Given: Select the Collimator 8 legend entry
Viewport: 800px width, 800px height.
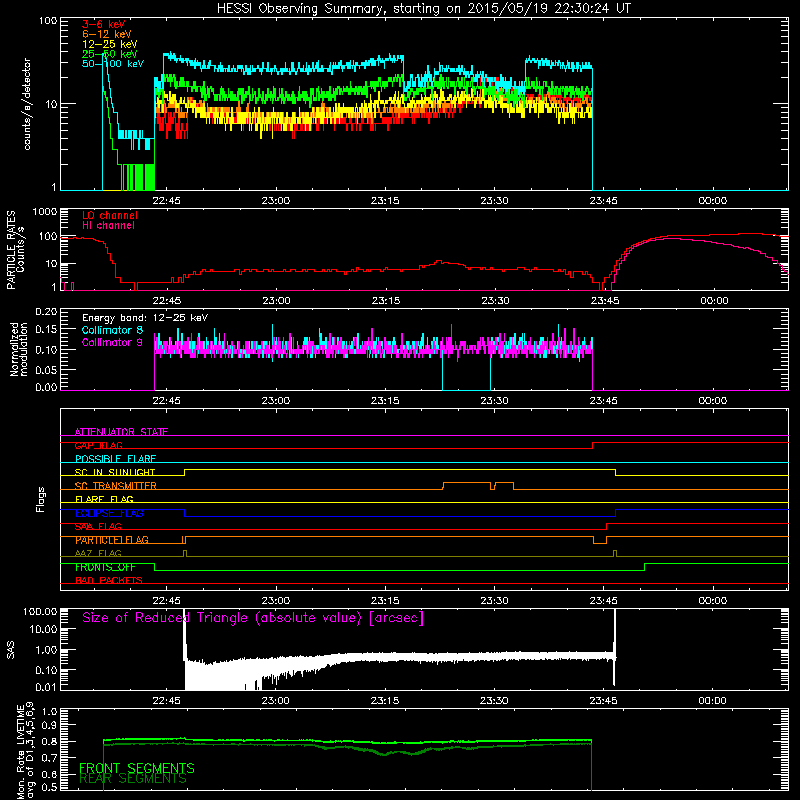Looking at the screenshot, I should pos(112,330).
